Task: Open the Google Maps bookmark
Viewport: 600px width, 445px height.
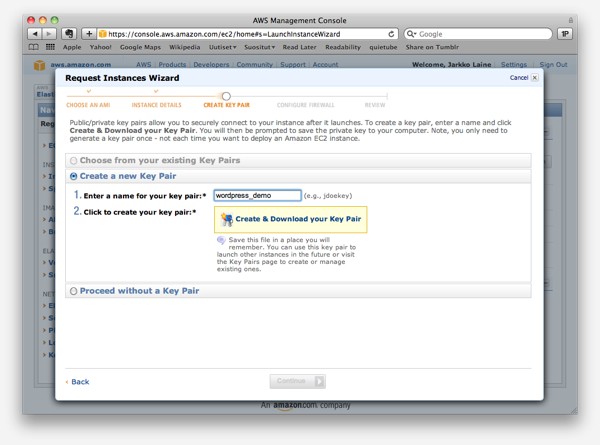Action: tap(140, 47)
